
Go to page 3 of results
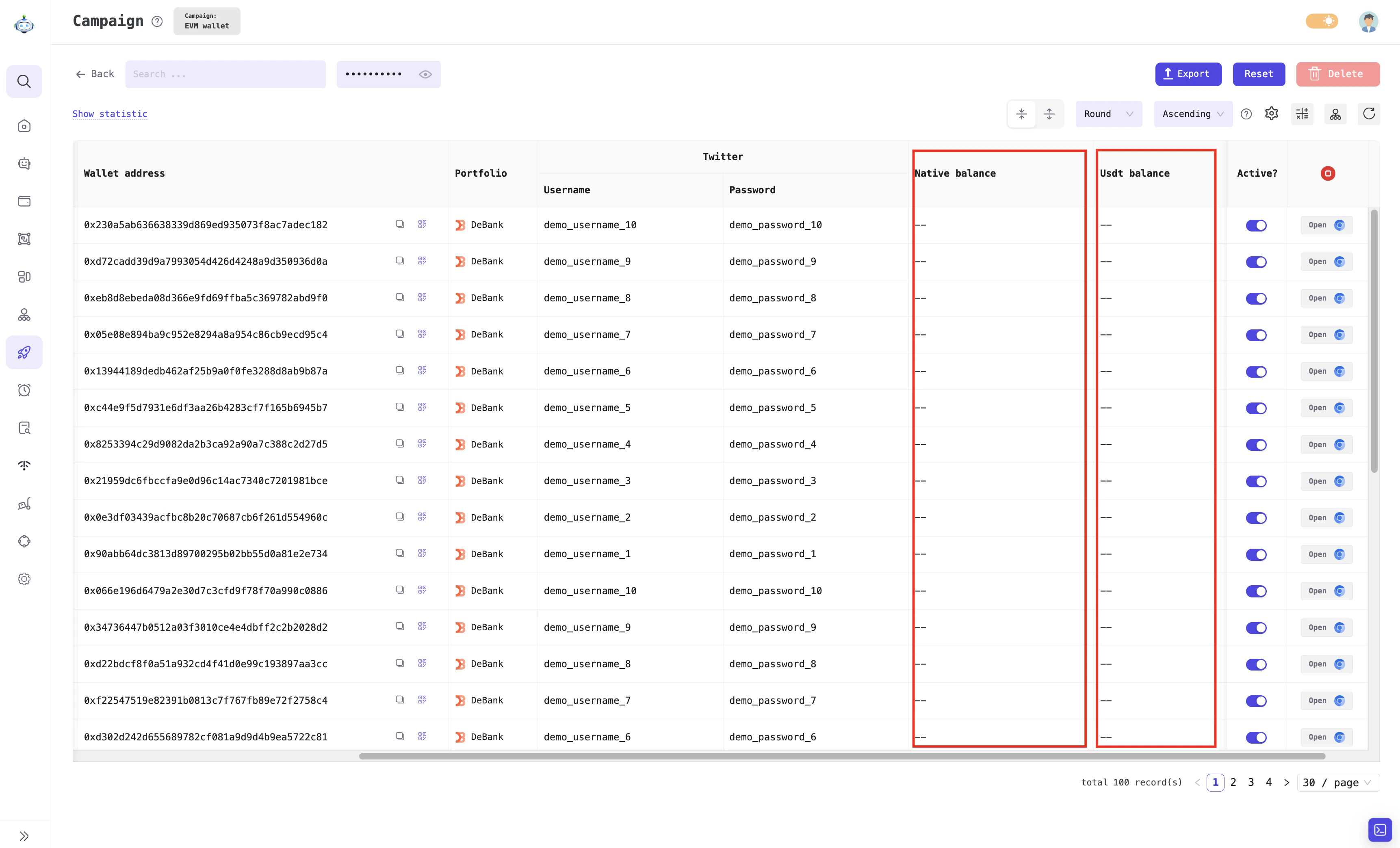(1250, 782)
